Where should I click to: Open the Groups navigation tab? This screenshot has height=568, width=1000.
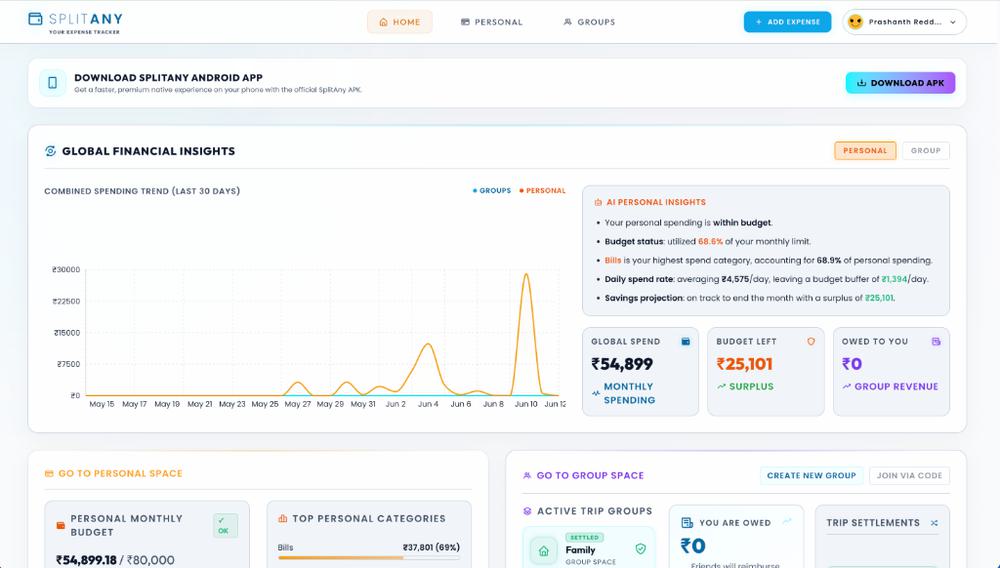[589, 22]
